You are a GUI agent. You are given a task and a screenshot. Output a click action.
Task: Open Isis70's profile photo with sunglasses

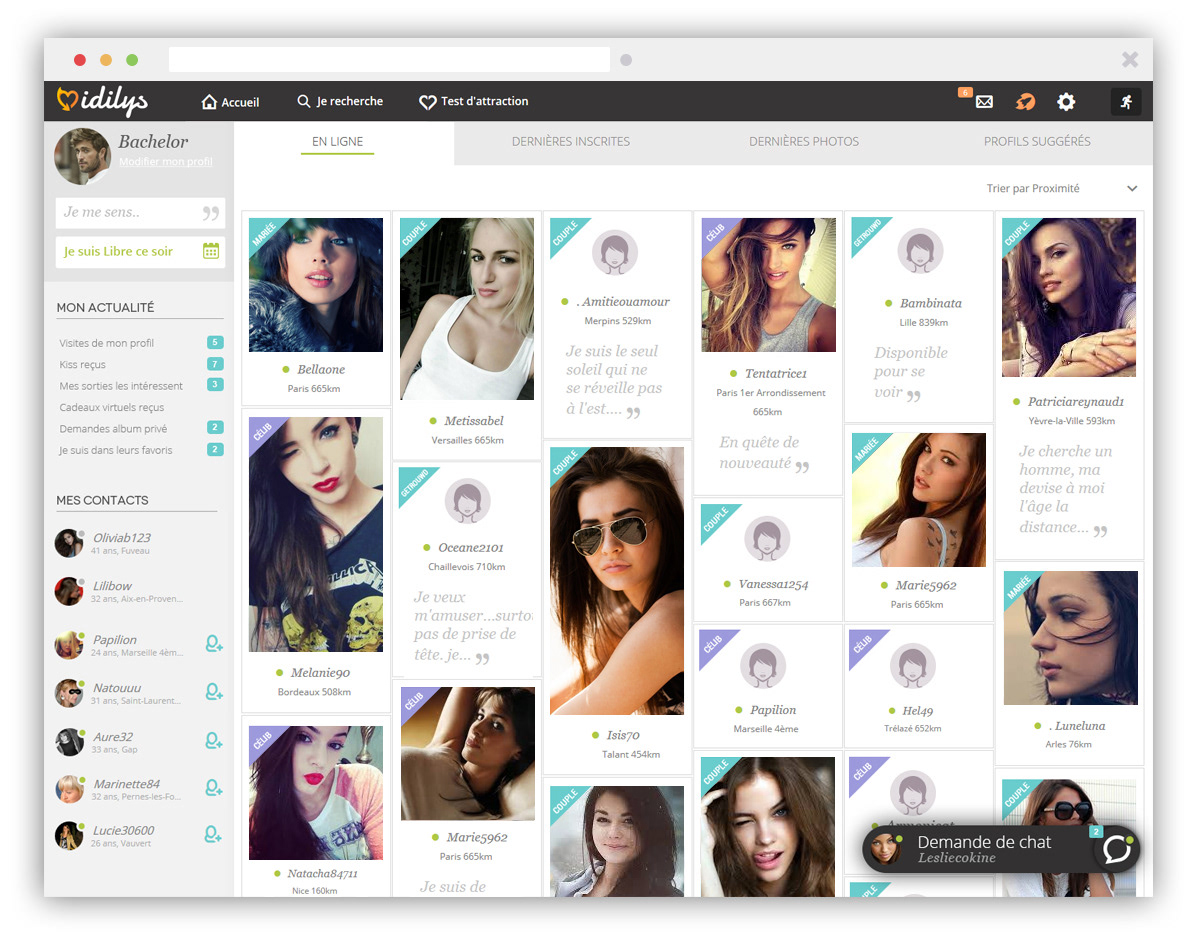point(617,581)
